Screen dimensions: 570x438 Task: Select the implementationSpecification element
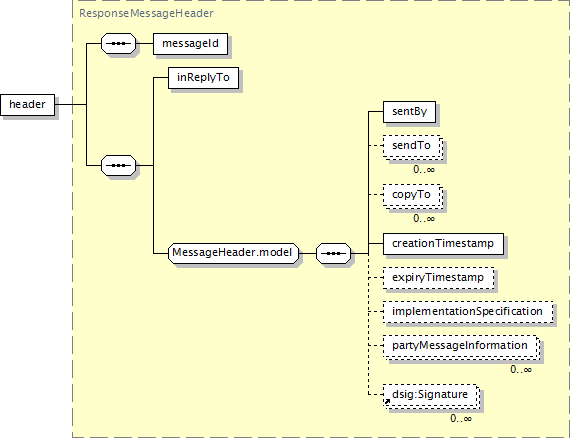click(x=468, y=312)
